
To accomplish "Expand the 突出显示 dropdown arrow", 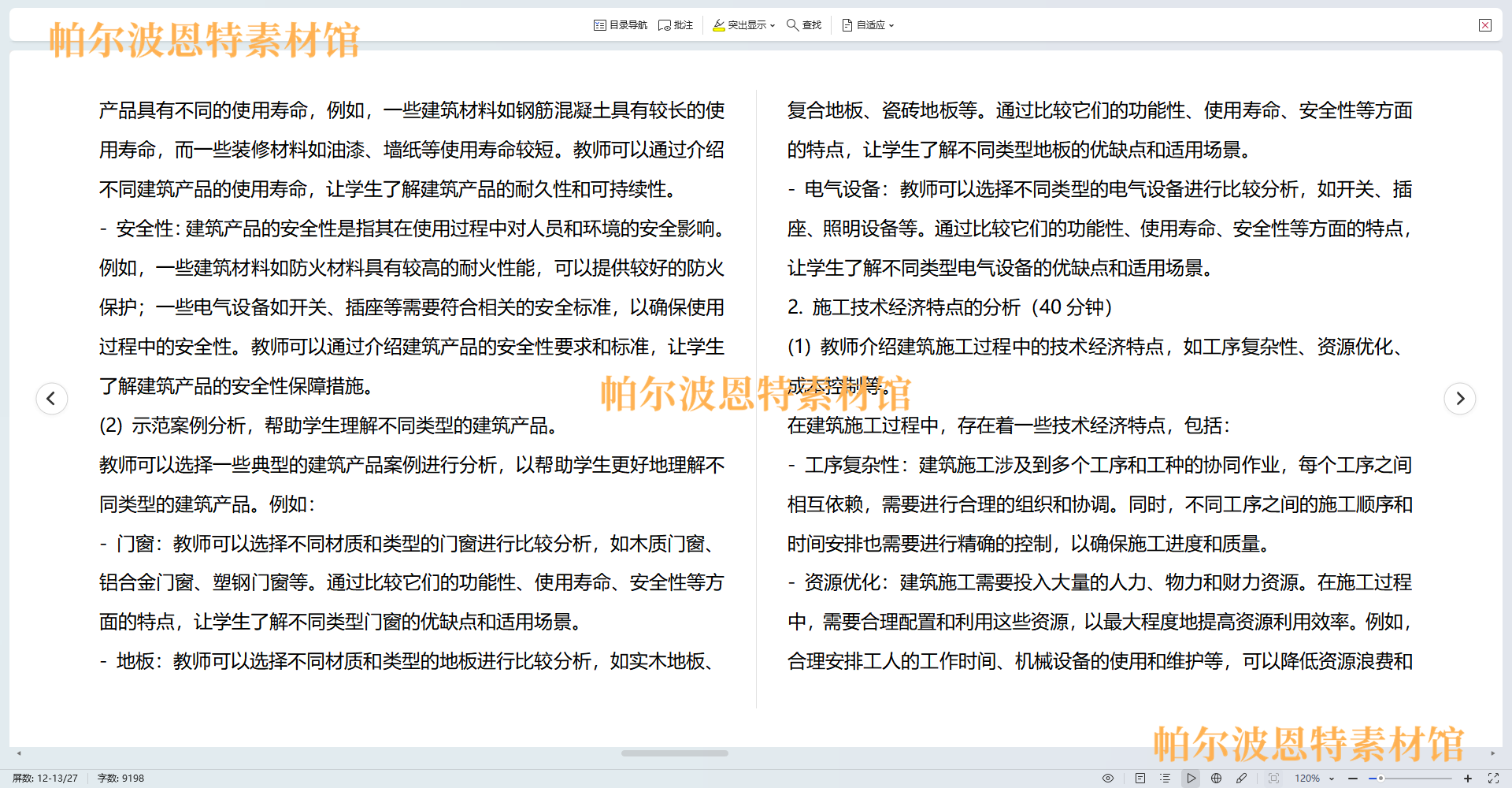I will pos(773,25).
